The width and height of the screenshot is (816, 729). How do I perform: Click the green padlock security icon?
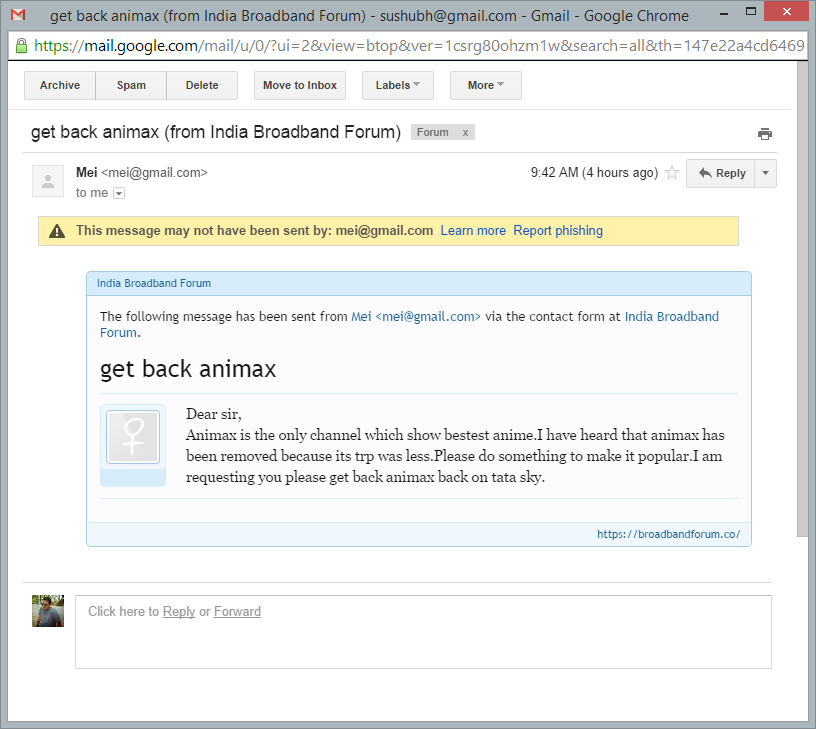[21, 46]
